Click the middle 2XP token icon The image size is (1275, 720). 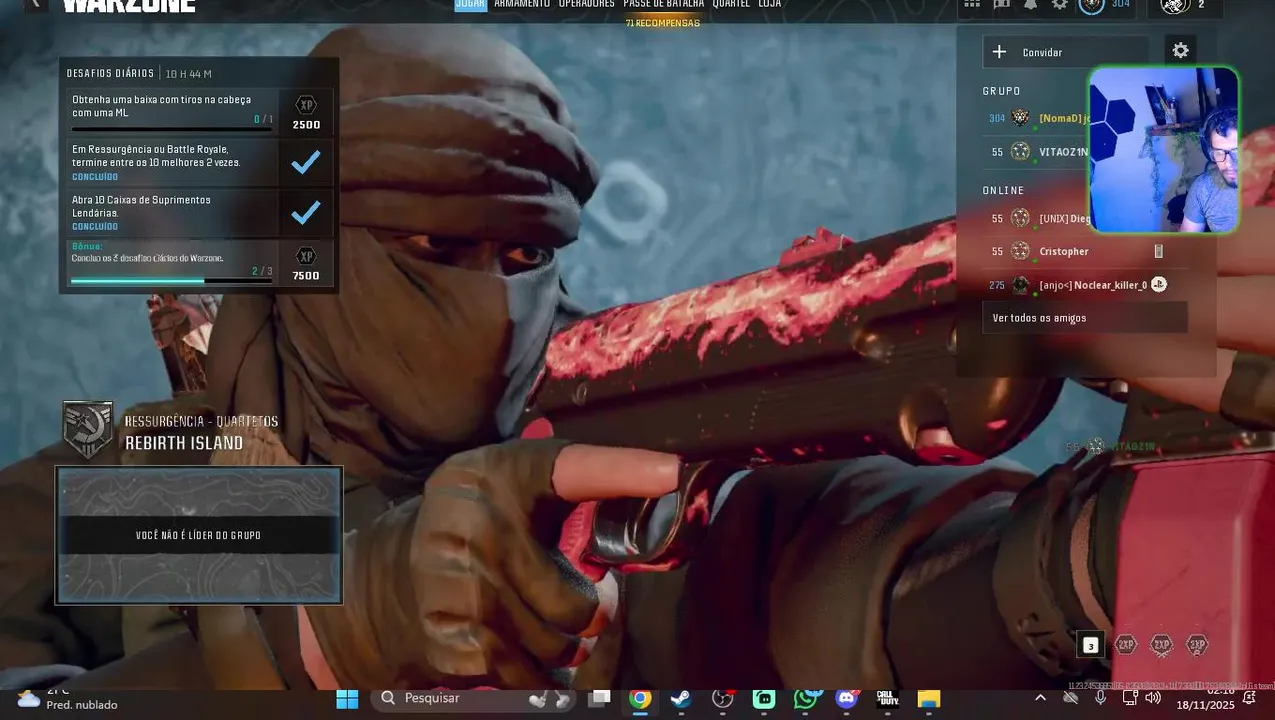pos(1161,645)
